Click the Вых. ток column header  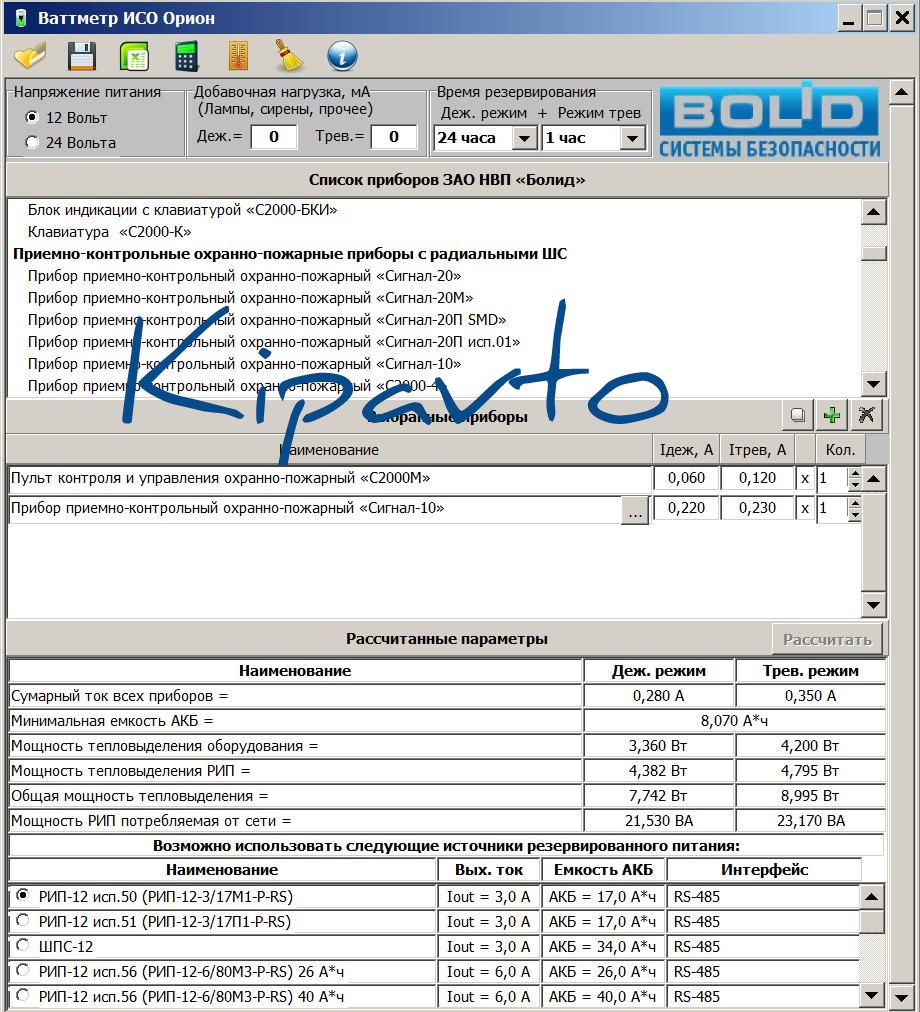click(x=489, y=870)
